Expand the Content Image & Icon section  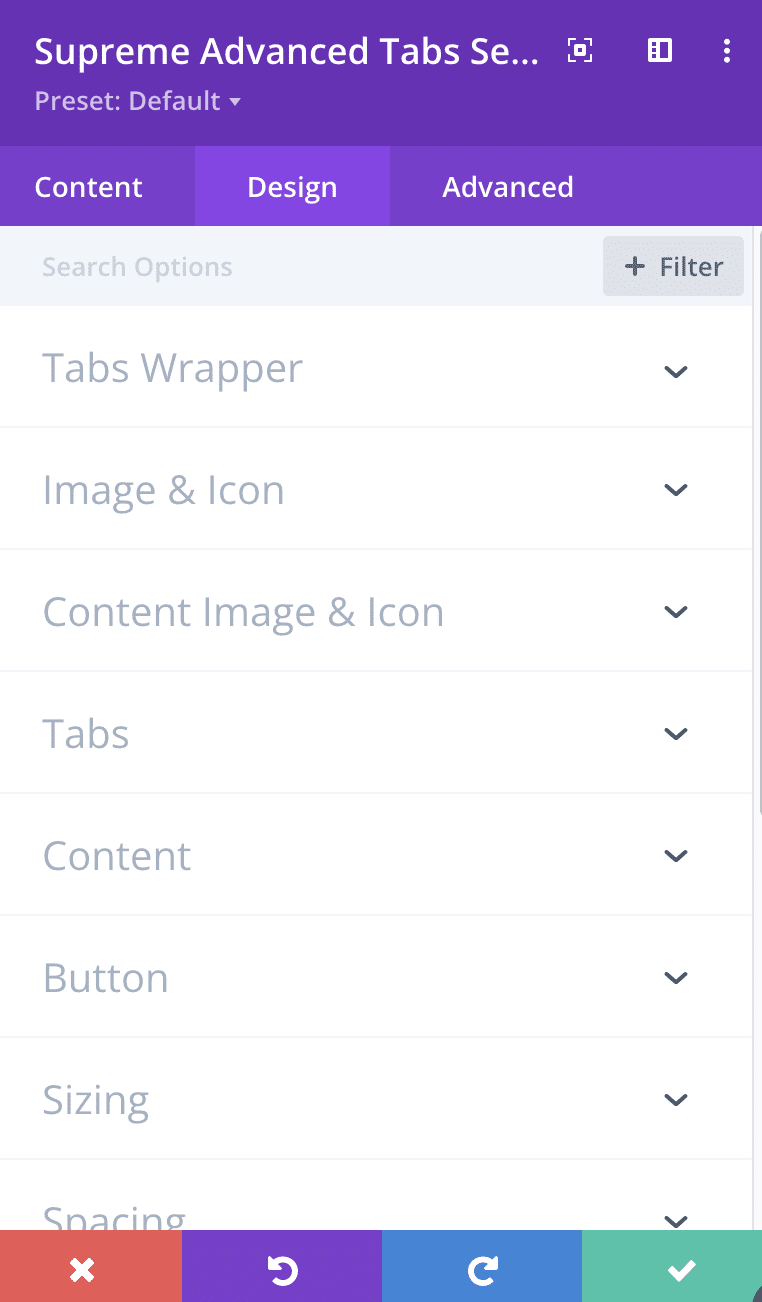376,612
